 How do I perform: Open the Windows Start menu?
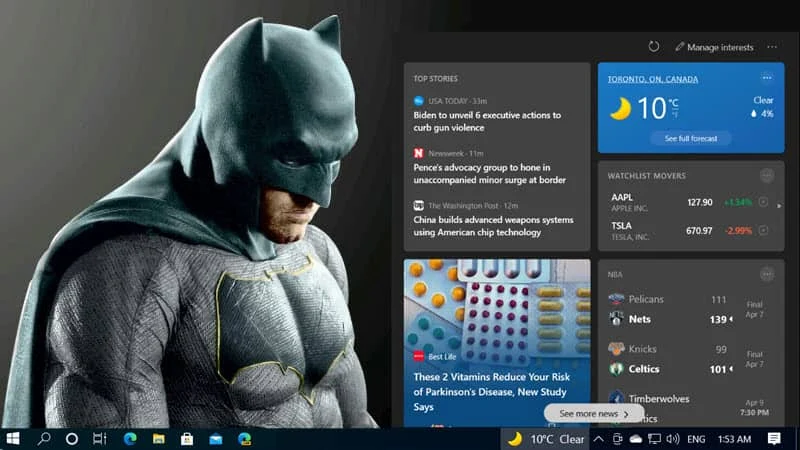pyautogui.click(x=13, y=439)
